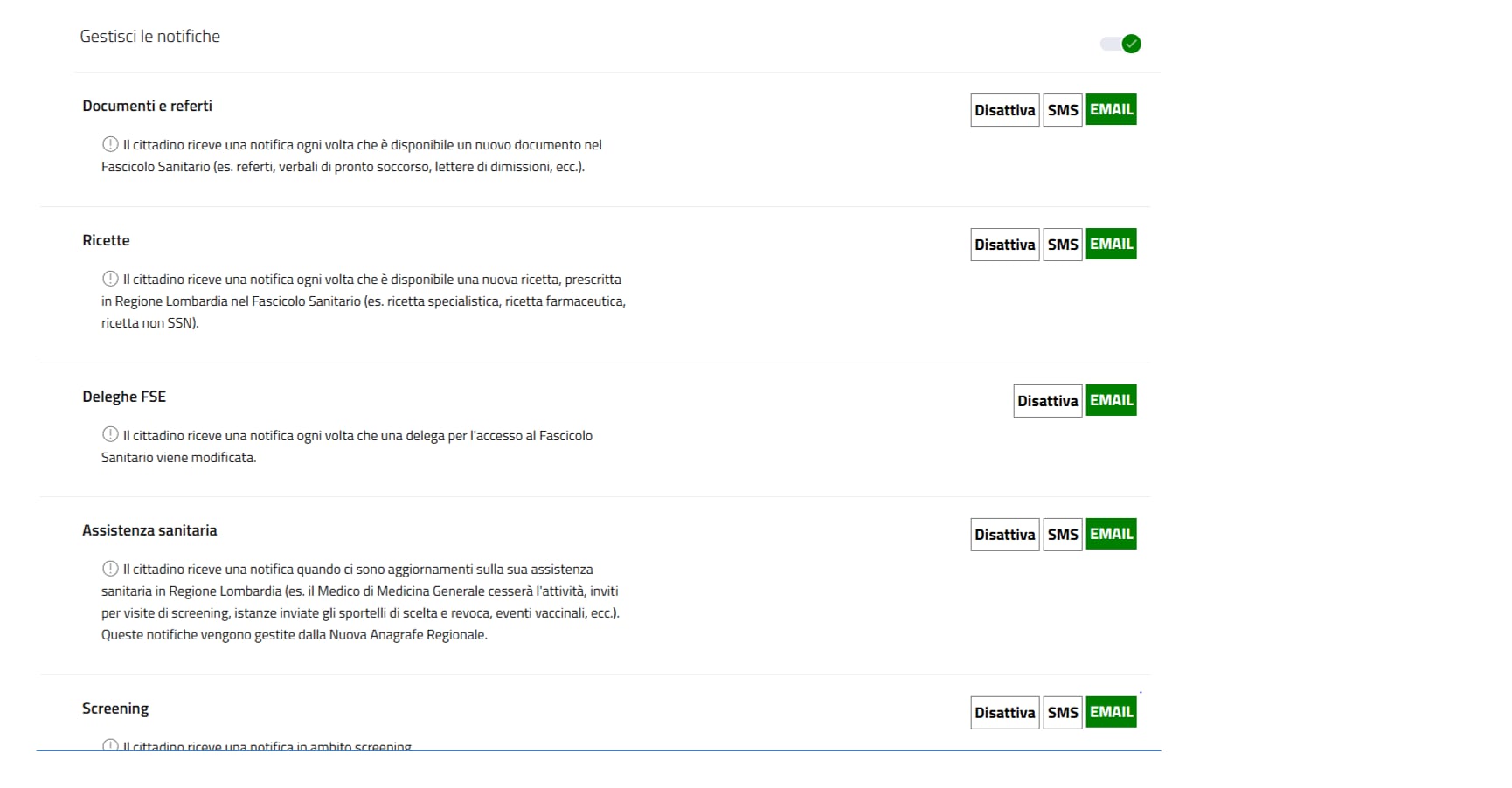This screenshot has height=788, width=1512.
Task: Choose EMAIL for Ricette notifications
Action: pyautogui.click(x=1111, y=245)
